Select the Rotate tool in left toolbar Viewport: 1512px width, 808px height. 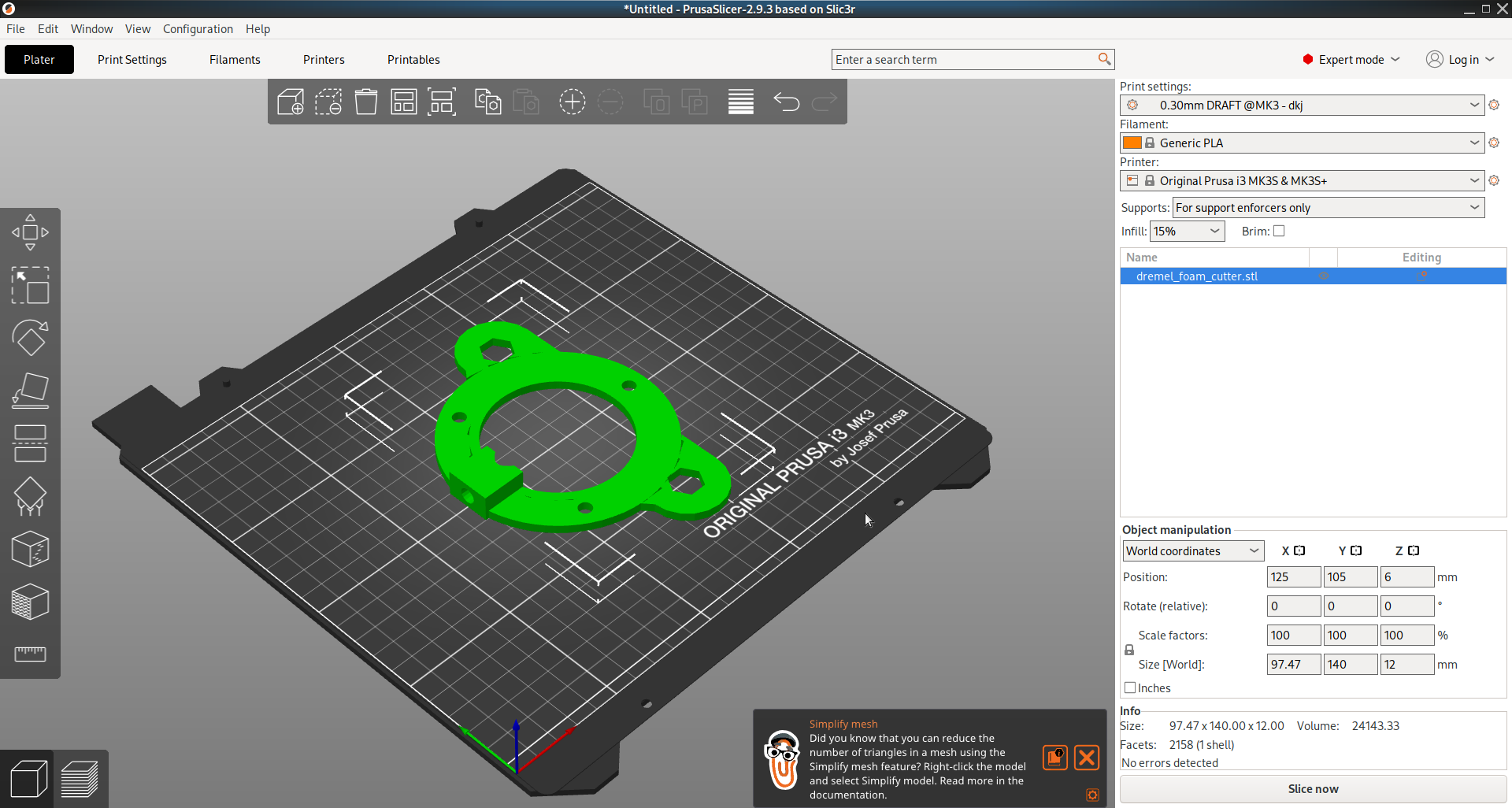pyautogui.click(x=30, y=338)
